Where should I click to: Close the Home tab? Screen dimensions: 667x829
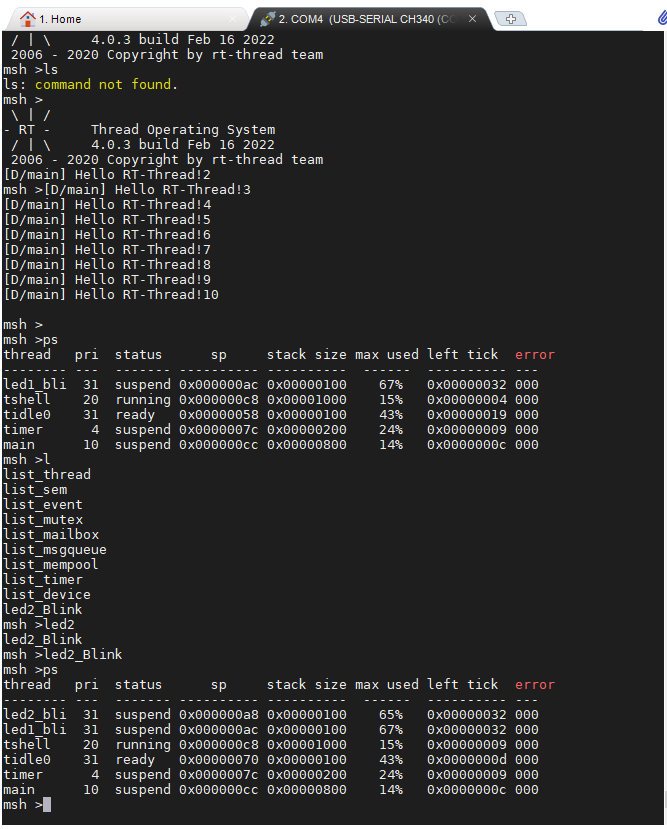pos(233,19)
